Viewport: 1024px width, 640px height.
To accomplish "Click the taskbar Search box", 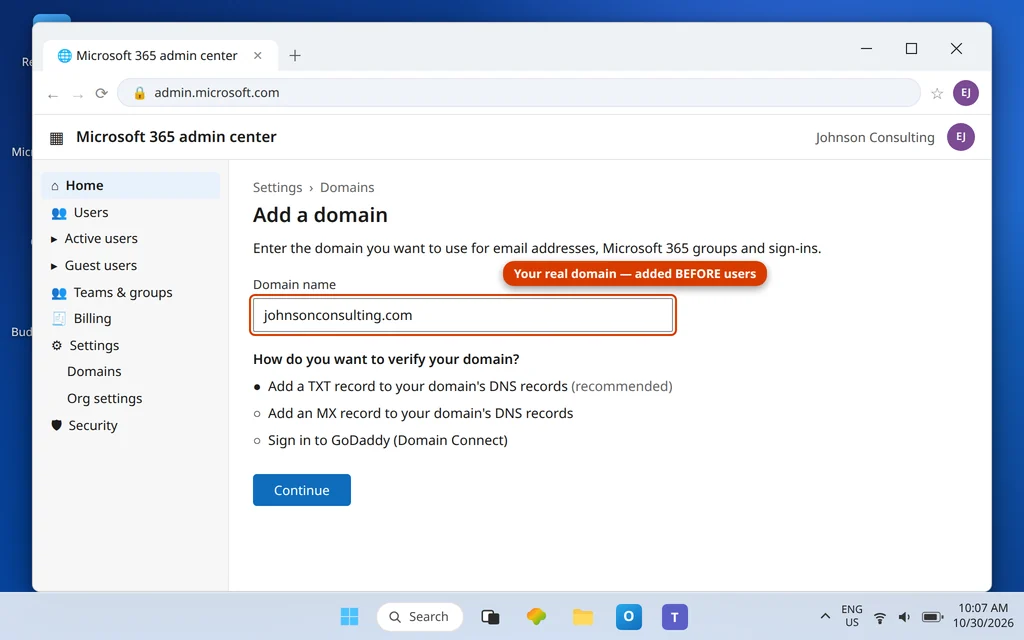I will (x=419, y=616).
